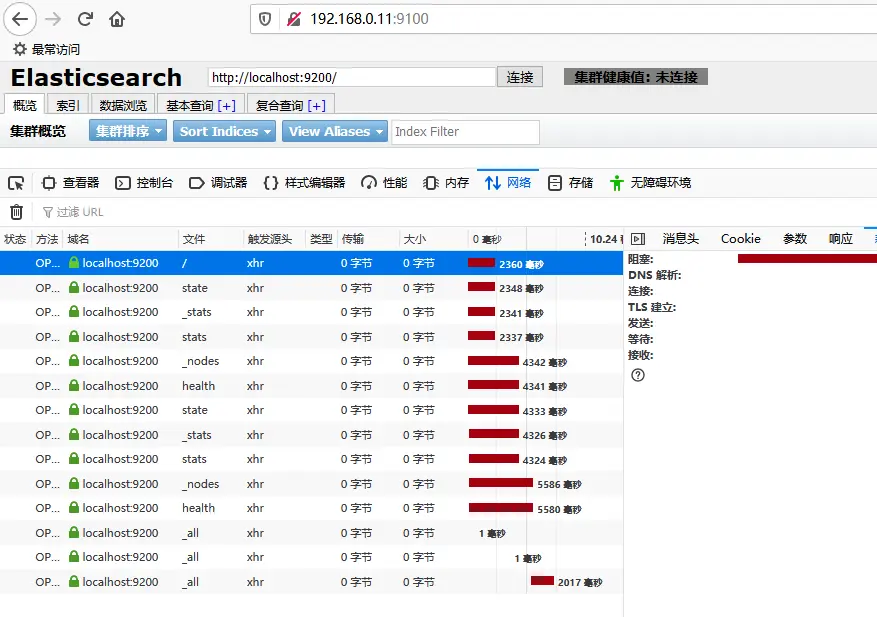Open the 性能 performance panel

384,183
